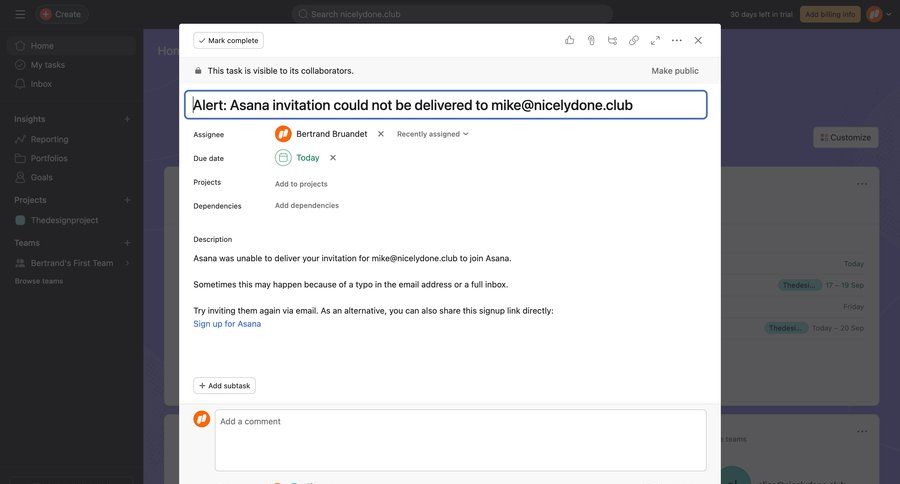The width and height of the screenshot is (900, 484).
Task: Expand Bertrand's First Team chevron
Action: click(x=127, y=263)
